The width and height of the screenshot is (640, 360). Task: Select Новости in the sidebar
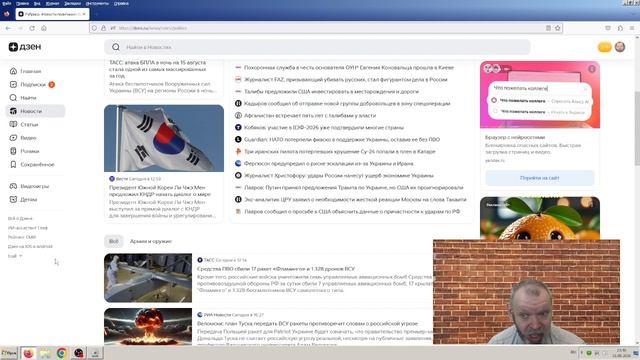coord(36,111)
